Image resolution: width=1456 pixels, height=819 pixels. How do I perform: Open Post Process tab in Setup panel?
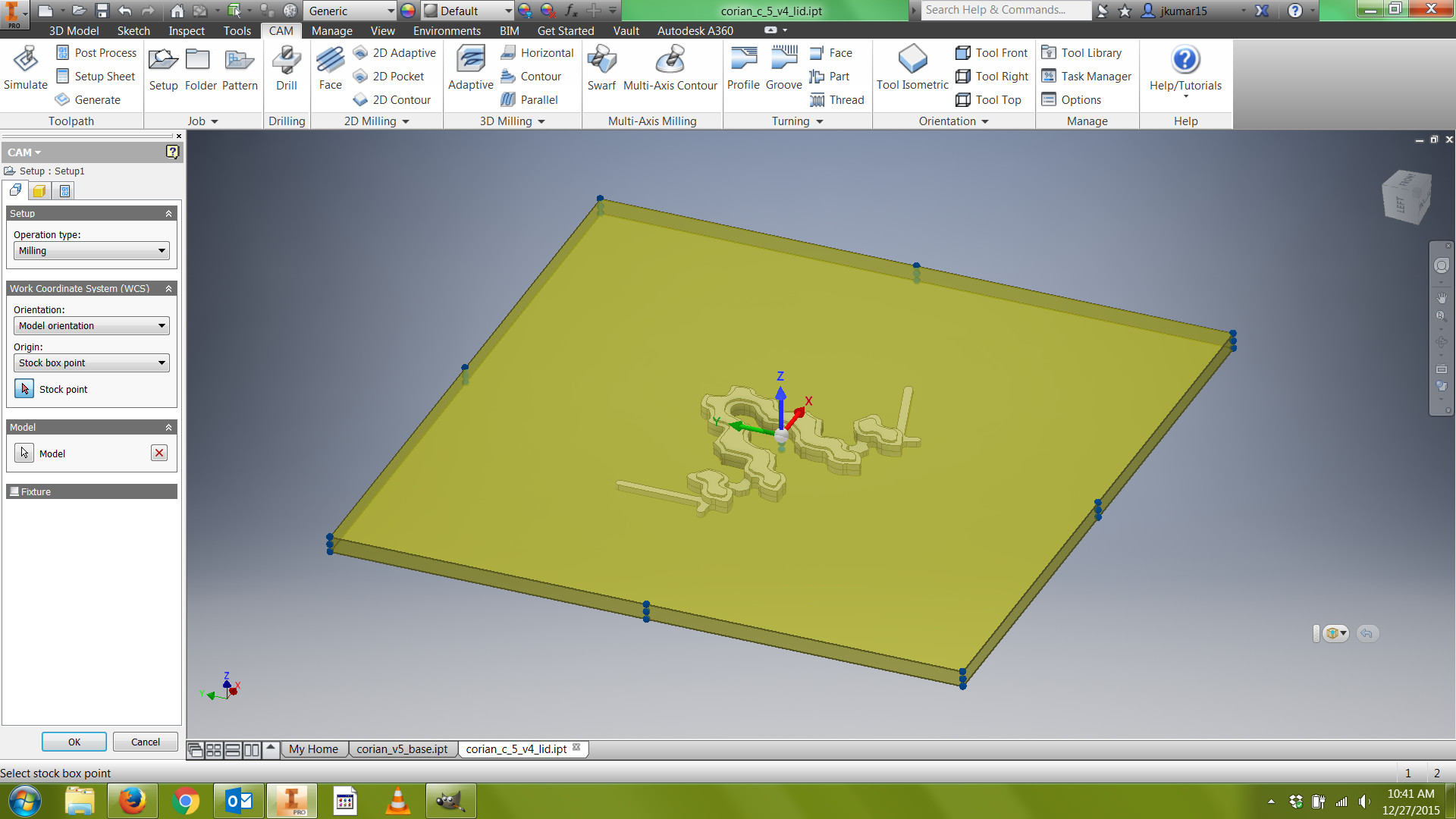click(64, 191)
